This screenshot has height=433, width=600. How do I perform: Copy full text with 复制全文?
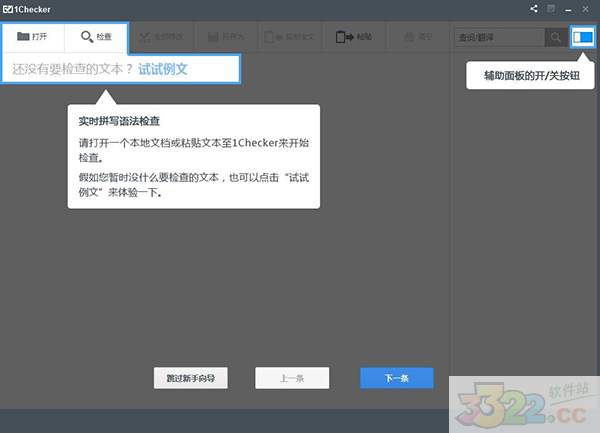(290, 37)
